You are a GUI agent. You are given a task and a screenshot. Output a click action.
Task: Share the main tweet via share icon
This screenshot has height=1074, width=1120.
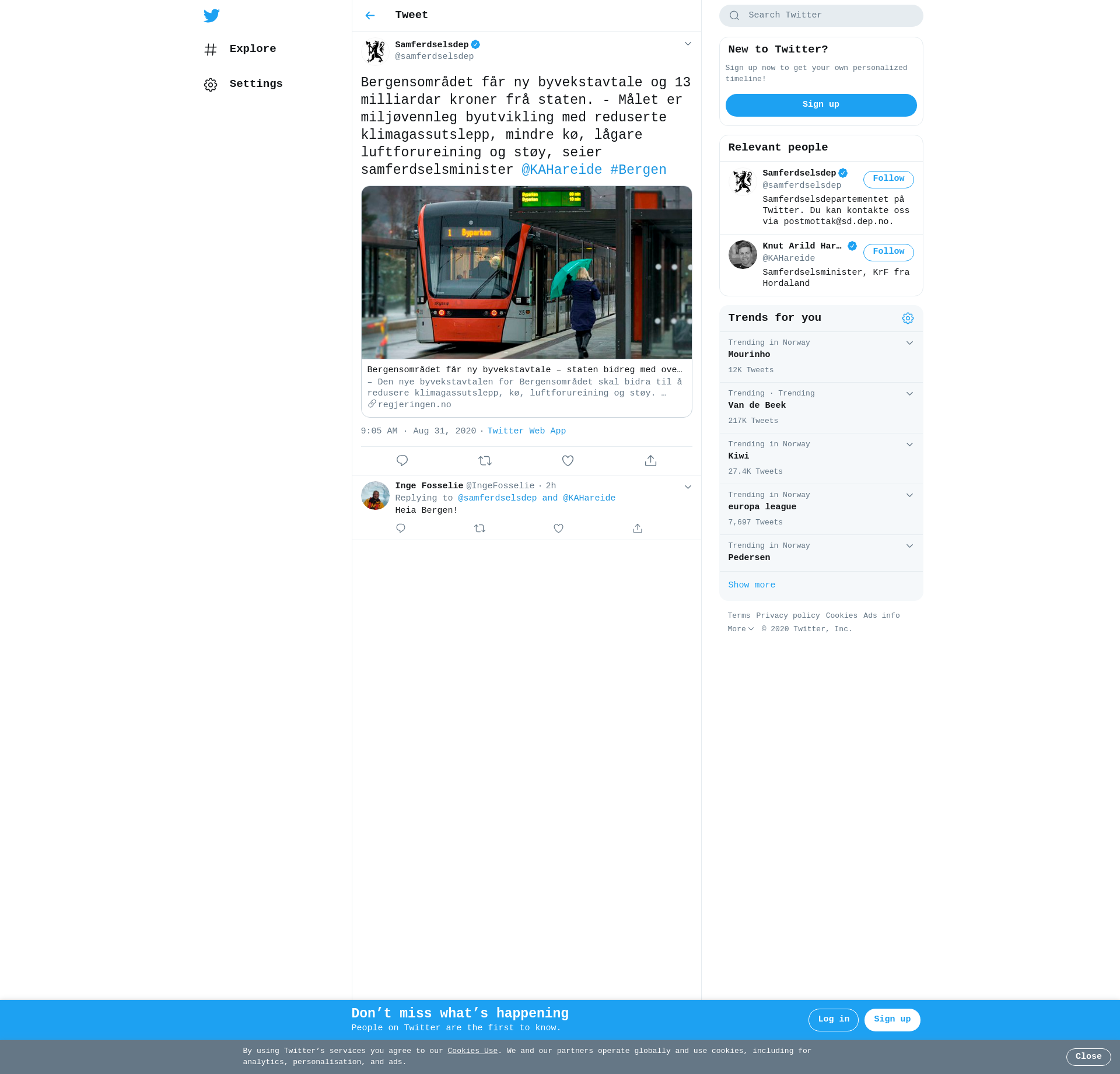[x=650, y=461]
